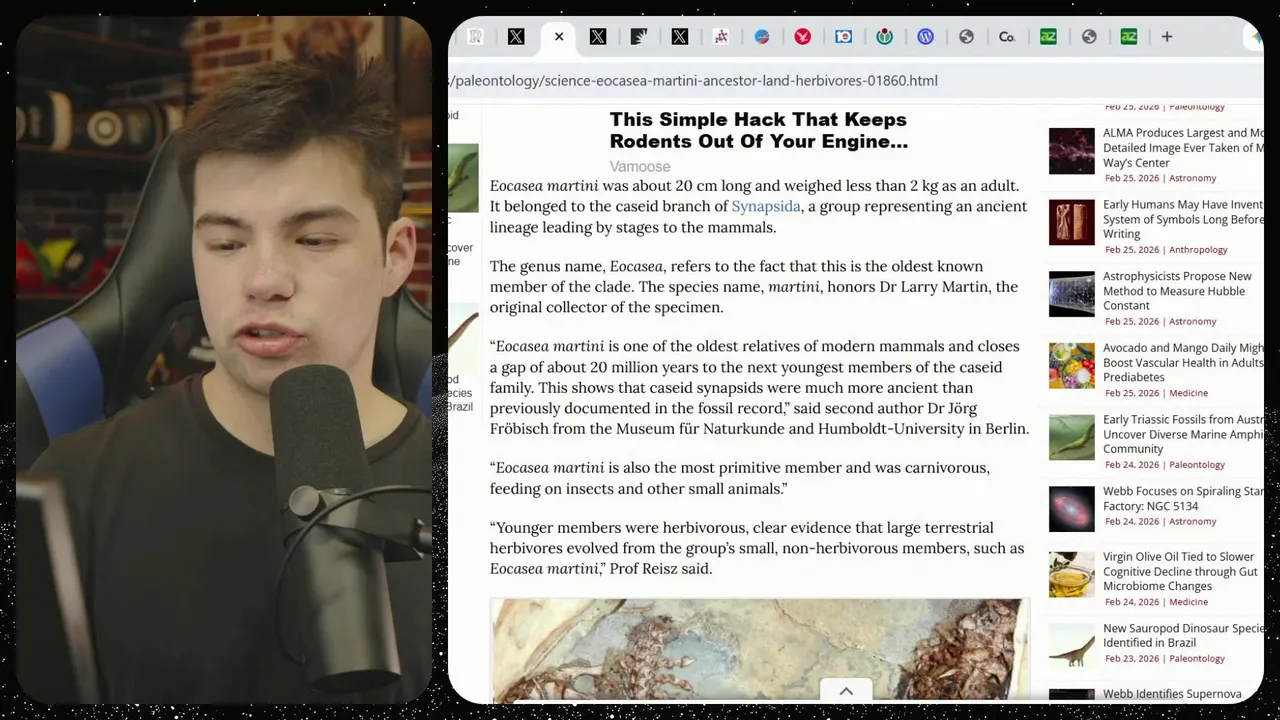The width and height of the screenshot is (1280, 720).
Task: Open 'Early Humans May Have Invented' article
Action: (1183, 219)
